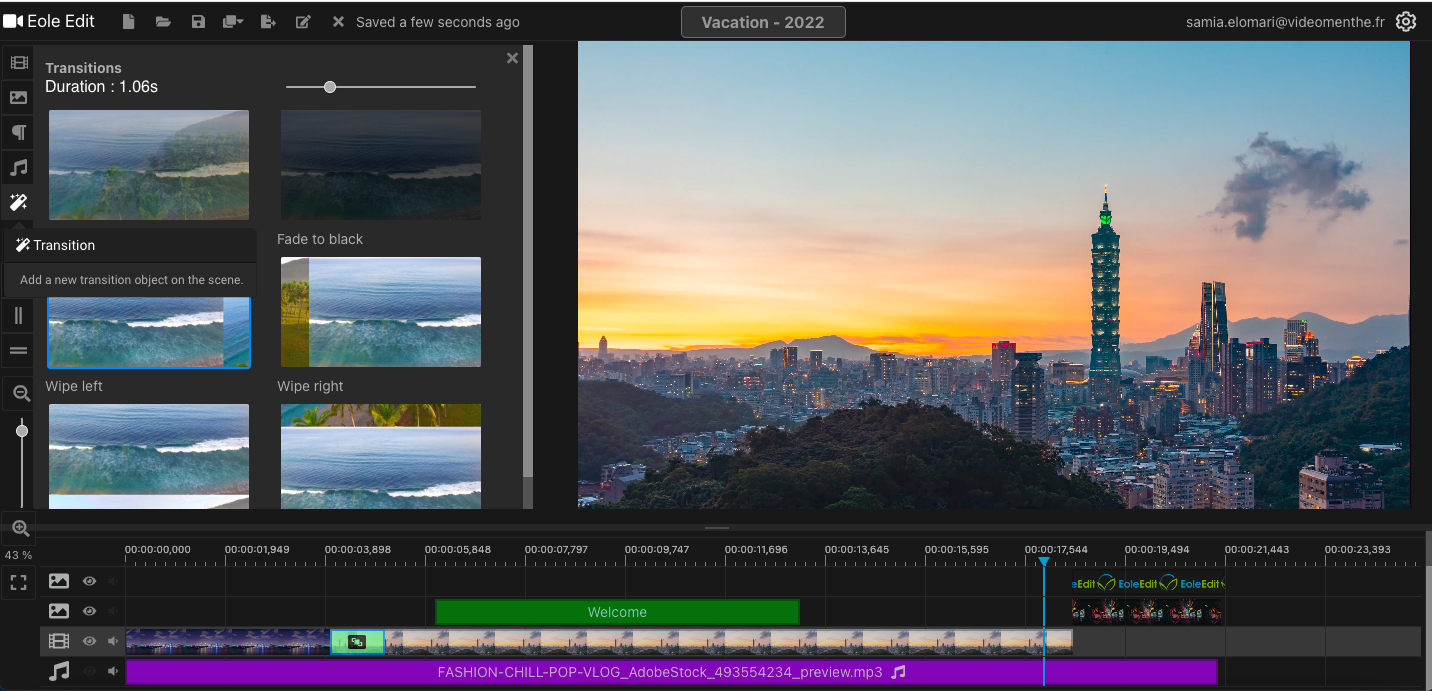Select the image tool in the sidebar
Screen dimensions: 1432x691
[x=18, y=97]
